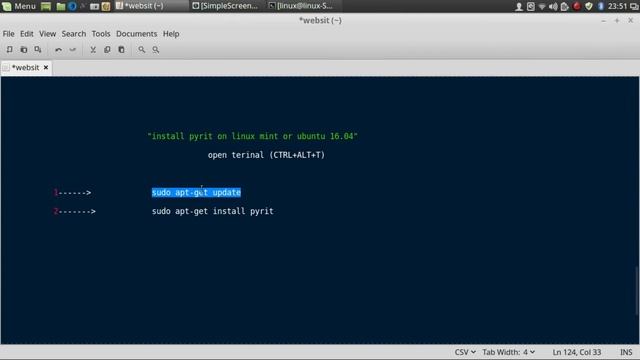Screen dimensions: 640x360
Task: Toggle the INS insert mode indicator
Action: point(626,352)
